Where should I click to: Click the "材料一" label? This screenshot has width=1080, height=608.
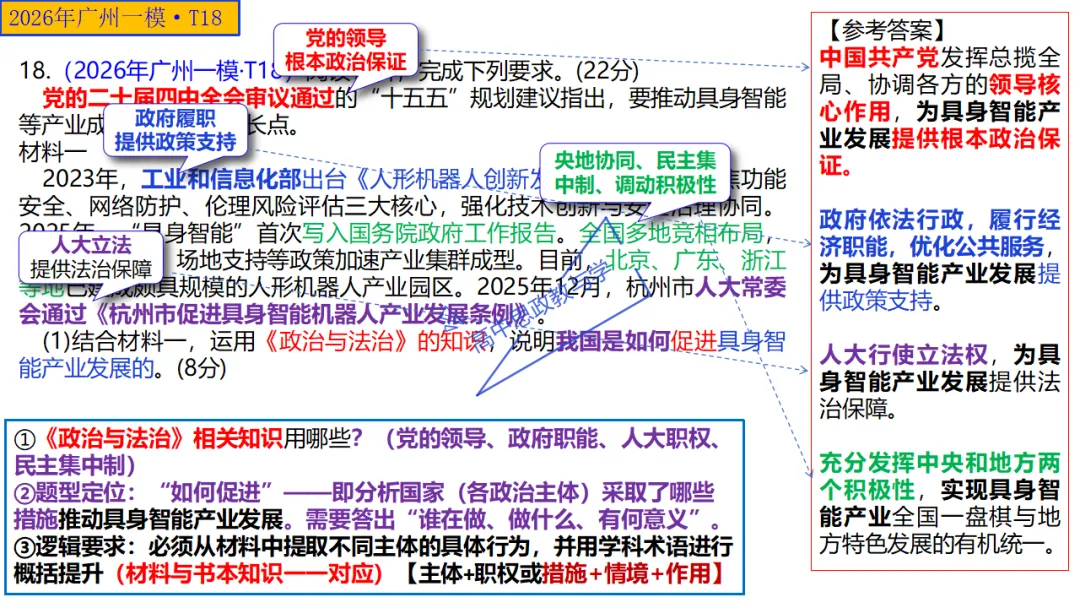click(53, 151)
